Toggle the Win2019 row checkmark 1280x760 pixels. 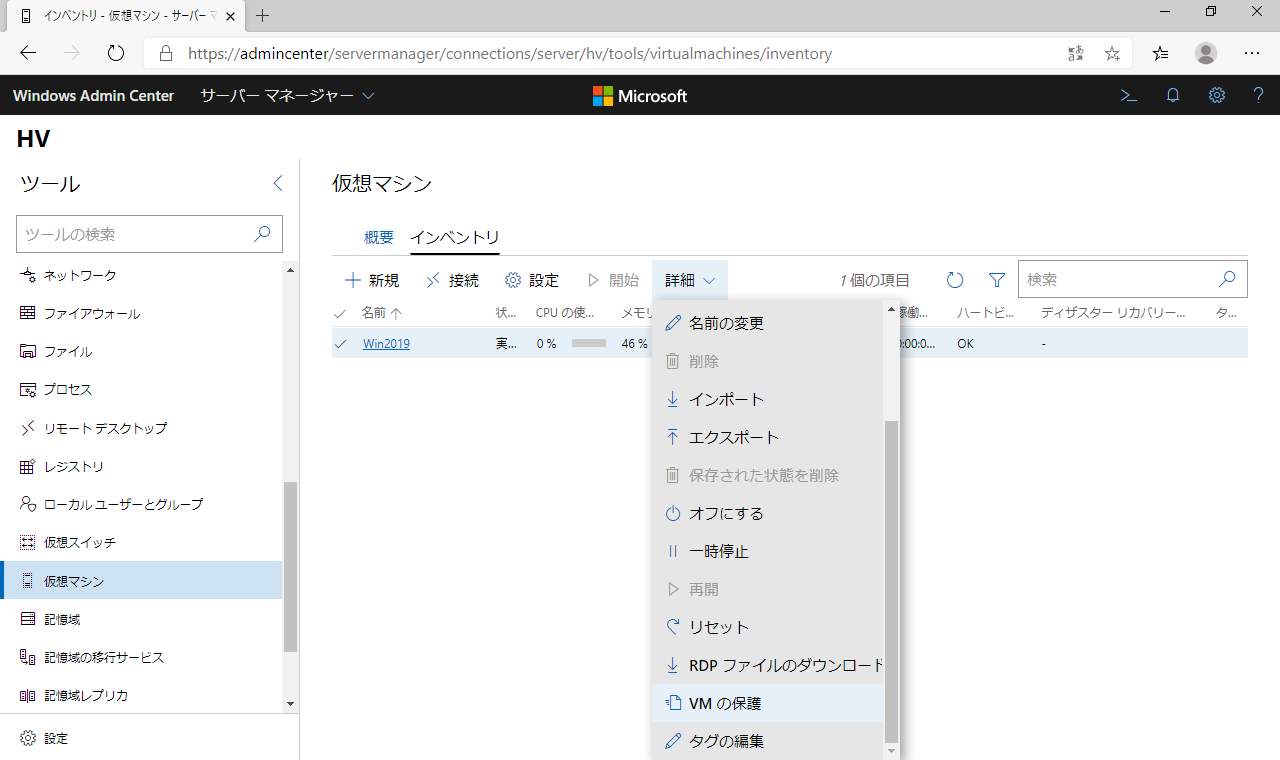pos(341,343)
